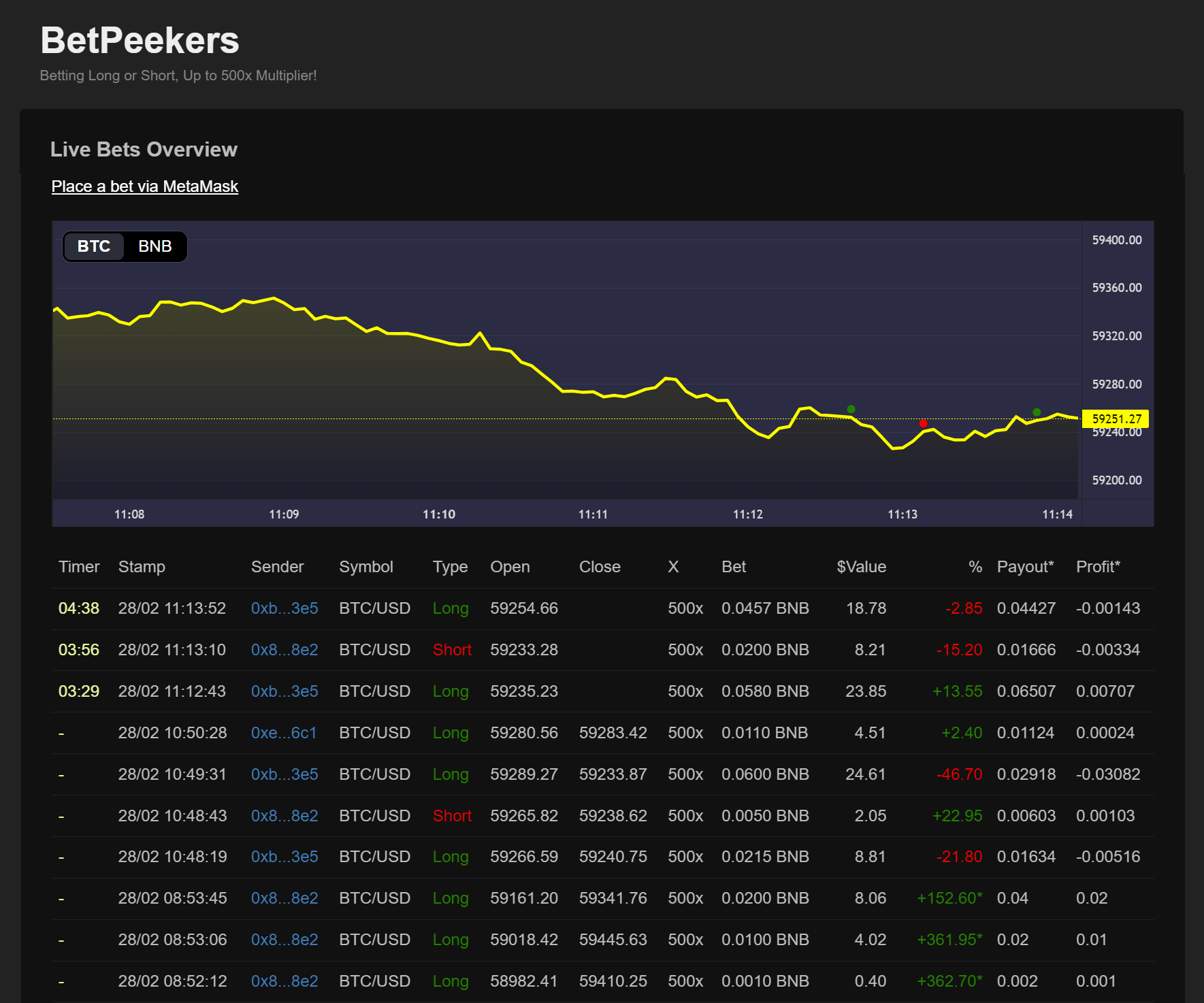
Task: Switch chart to BTC tab
Action: pos(94,246)
